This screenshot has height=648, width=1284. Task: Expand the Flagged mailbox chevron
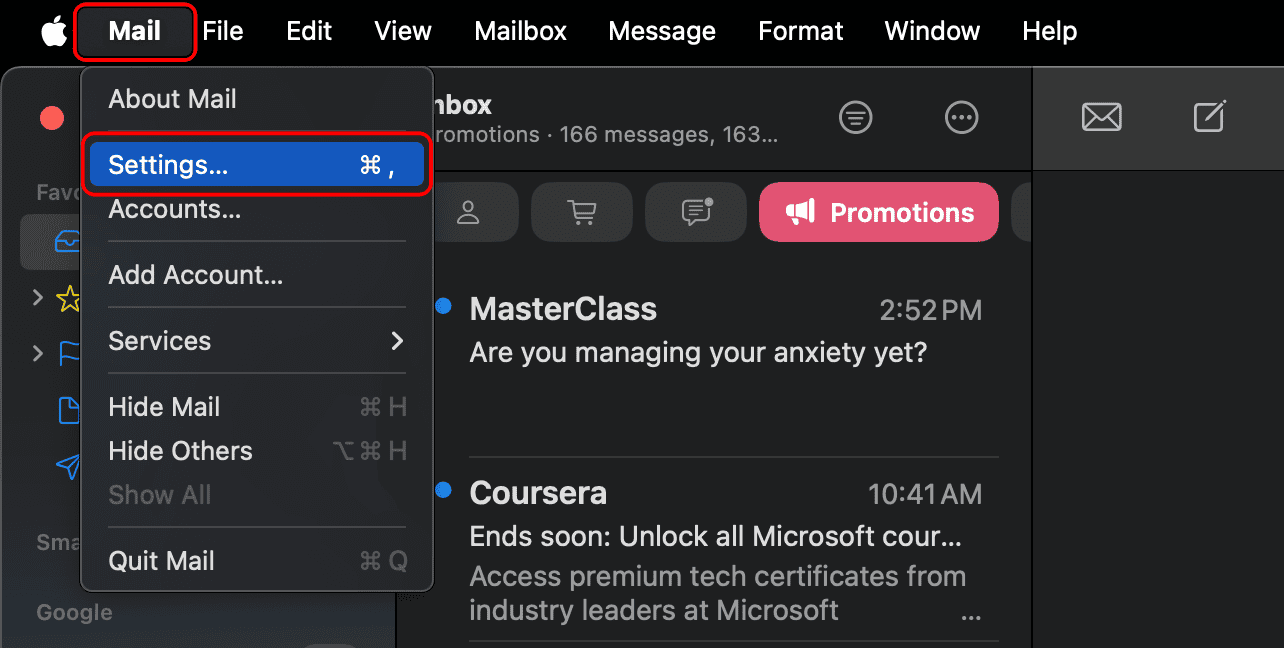tap(38, 353)
